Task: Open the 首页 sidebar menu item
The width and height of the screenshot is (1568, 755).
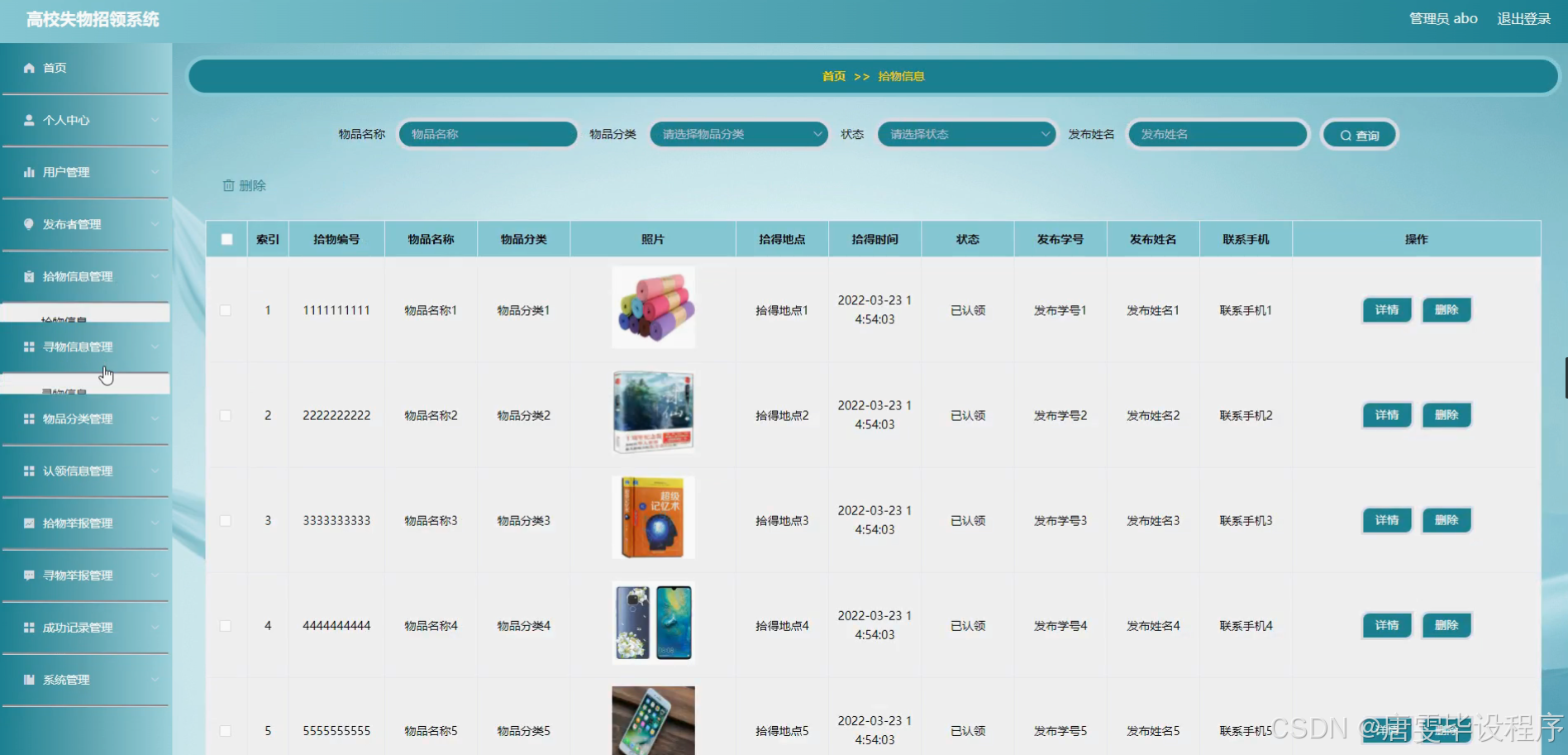Action: coord(86,68)
